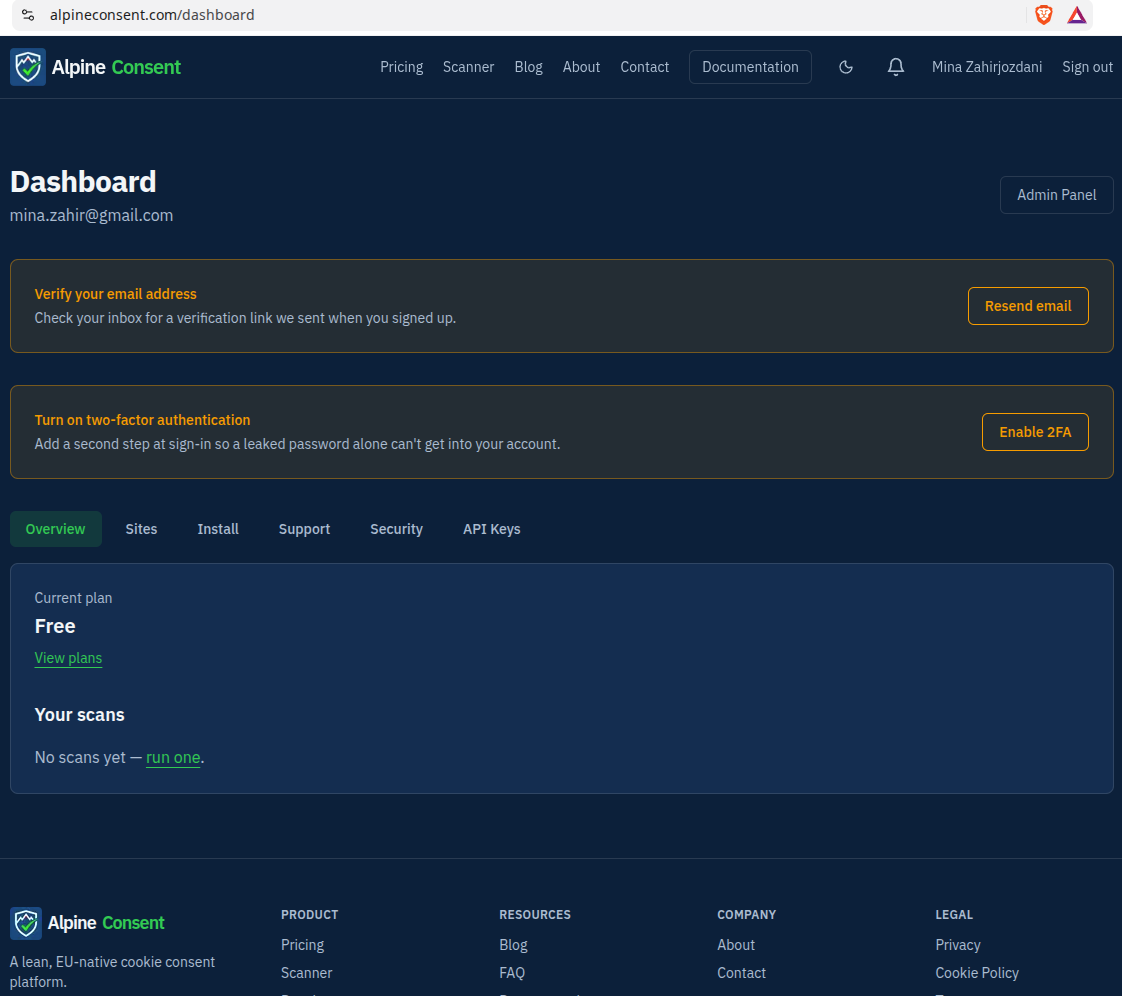Click the 'Your scans' heading
This screenshot has height=996, width=1122.
79,715
